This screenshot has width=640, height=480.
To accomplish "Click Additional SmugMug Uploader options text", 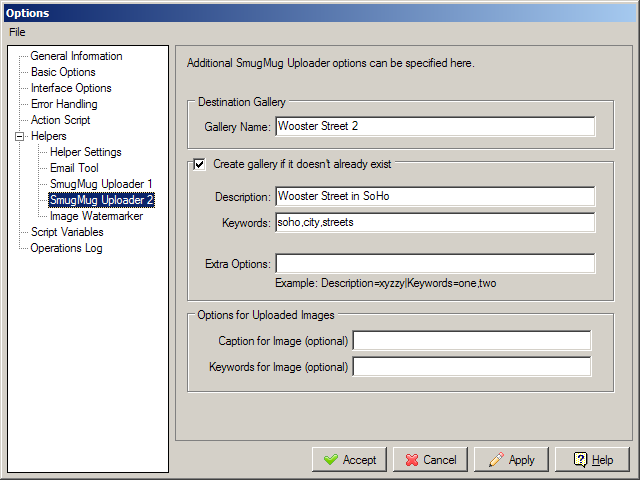I will pos(331,63).
